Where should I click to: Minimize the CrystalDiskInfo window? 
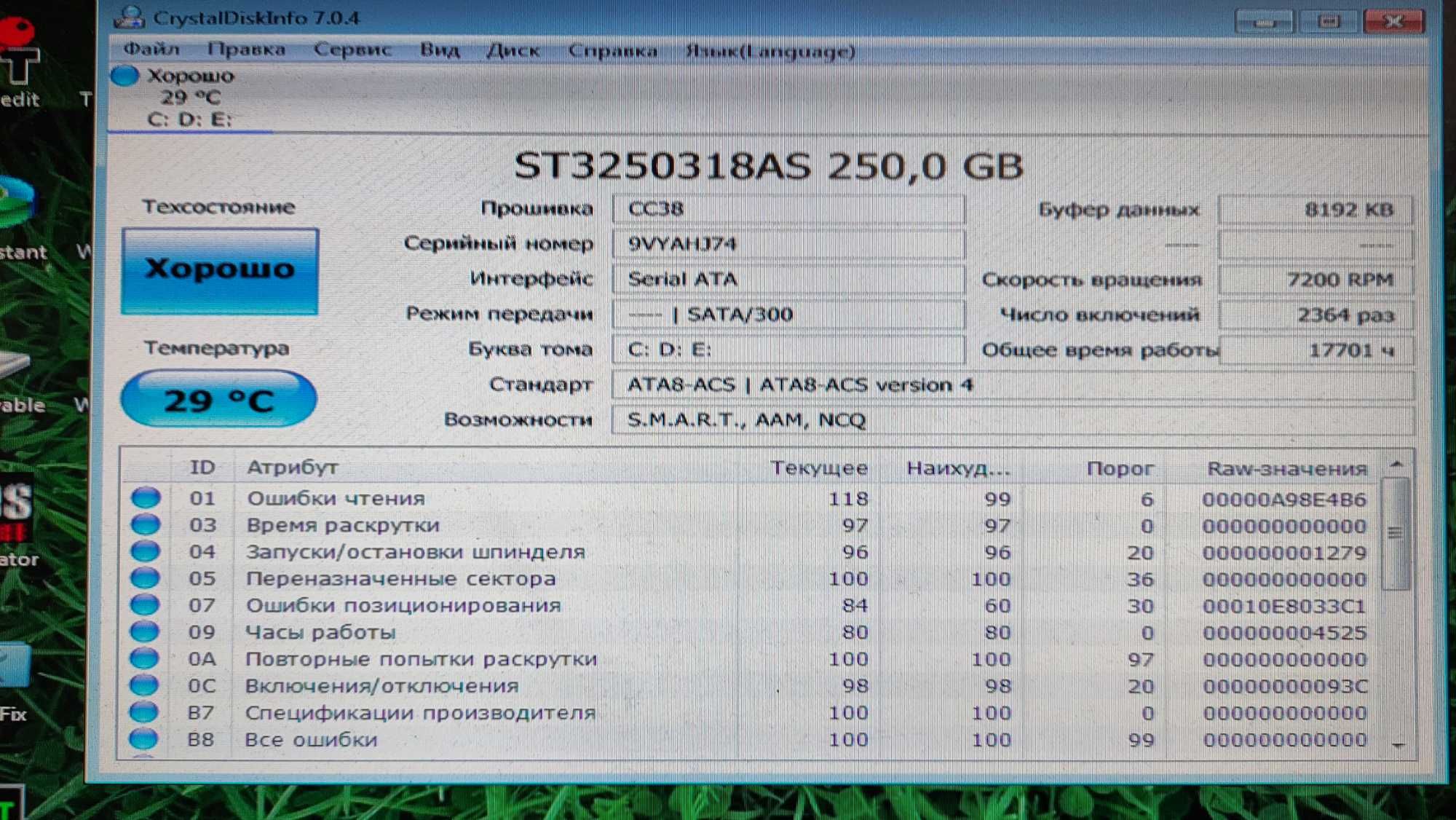pyautogui.click(x=1265, y=22)
